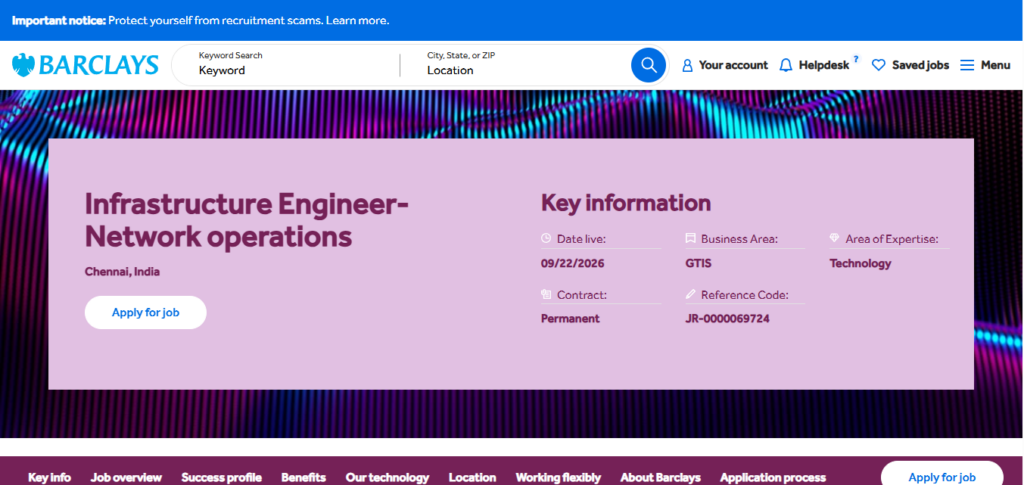The height and width of the screenshot is (485, 1024).
Task: Click Apply for job under Chennai, India
Action: 146,313
